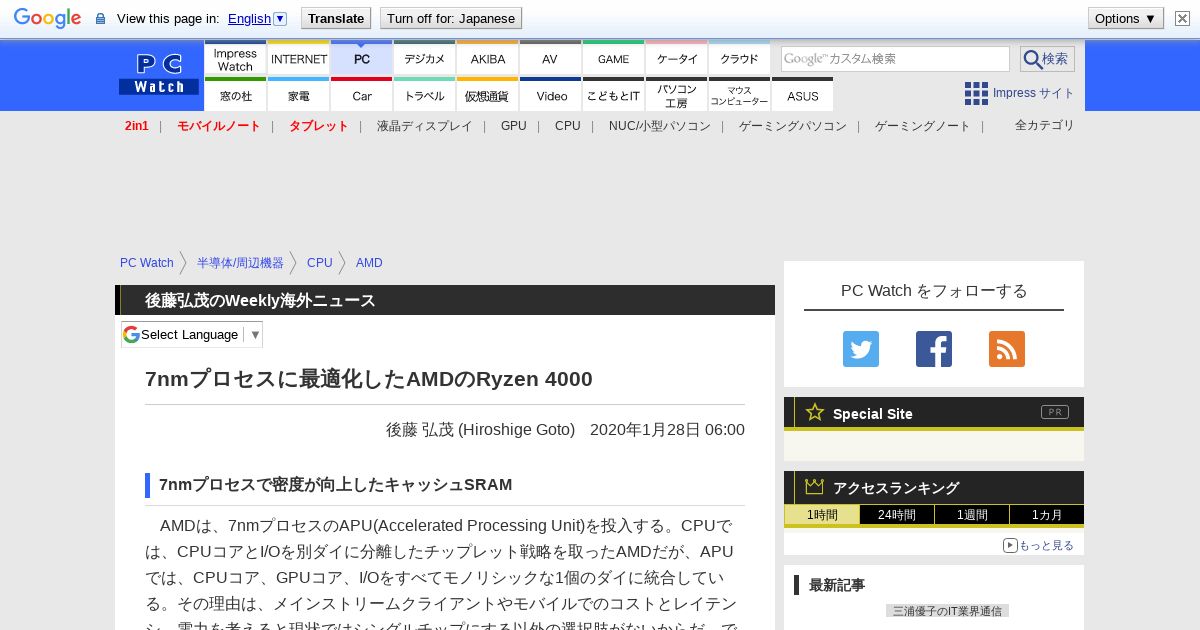Screen dimensions: 1200x630
Task: Click the 半導体/周辺機器 breadcrumb
Action: point(240,263)
